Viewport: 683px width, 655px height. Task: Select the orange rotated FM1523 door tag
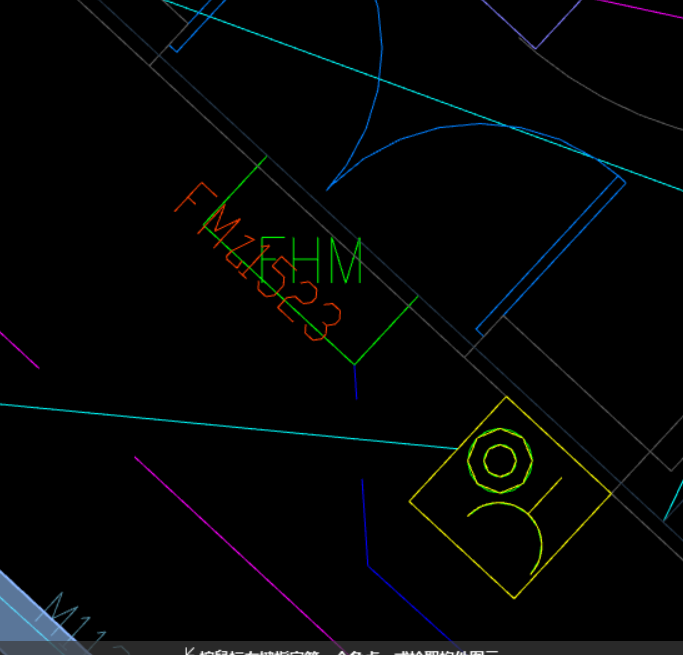pos(258,262)
